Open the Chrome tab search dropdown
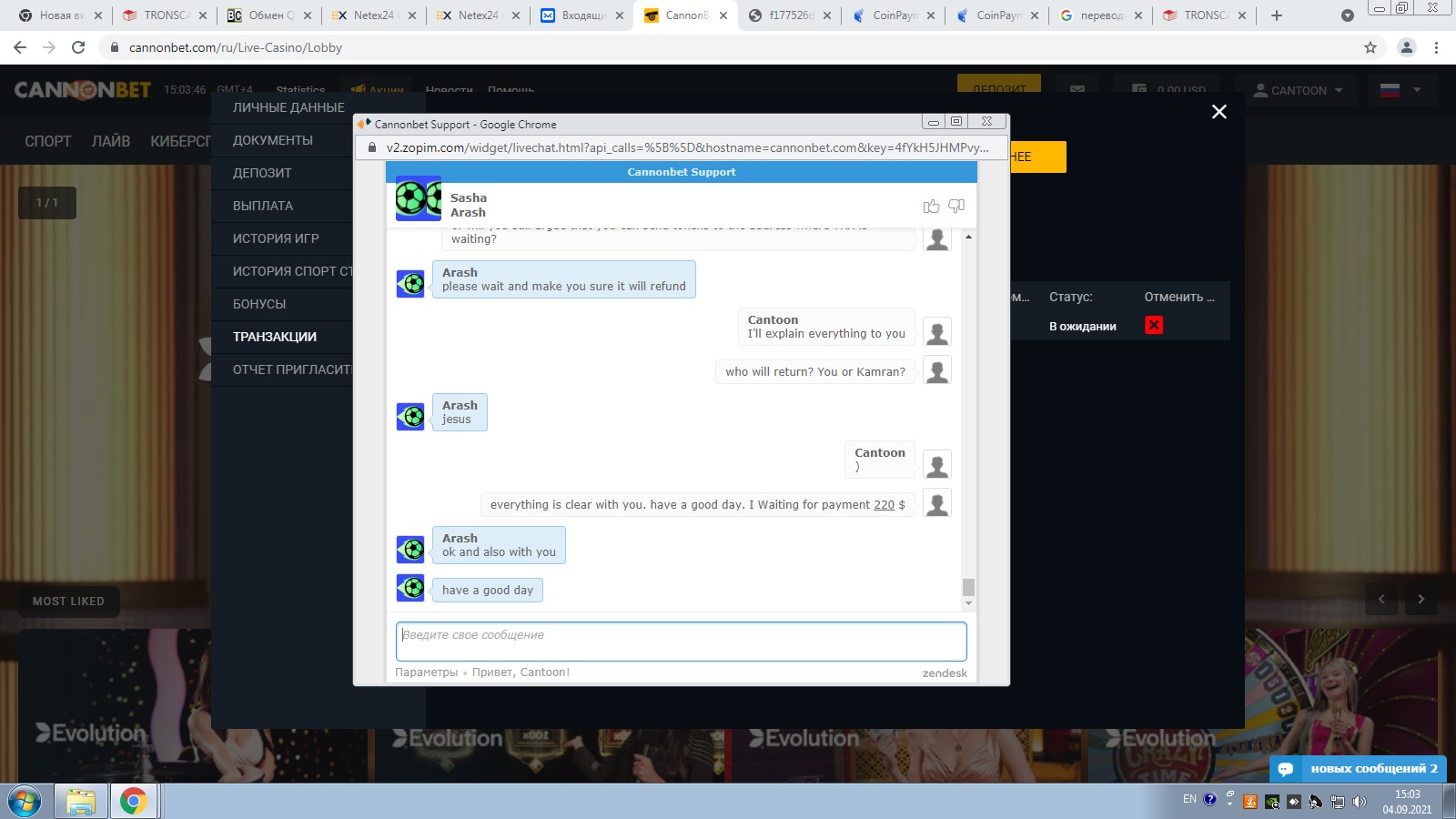Viewport: 1456px width, 819px height. 1348,15
